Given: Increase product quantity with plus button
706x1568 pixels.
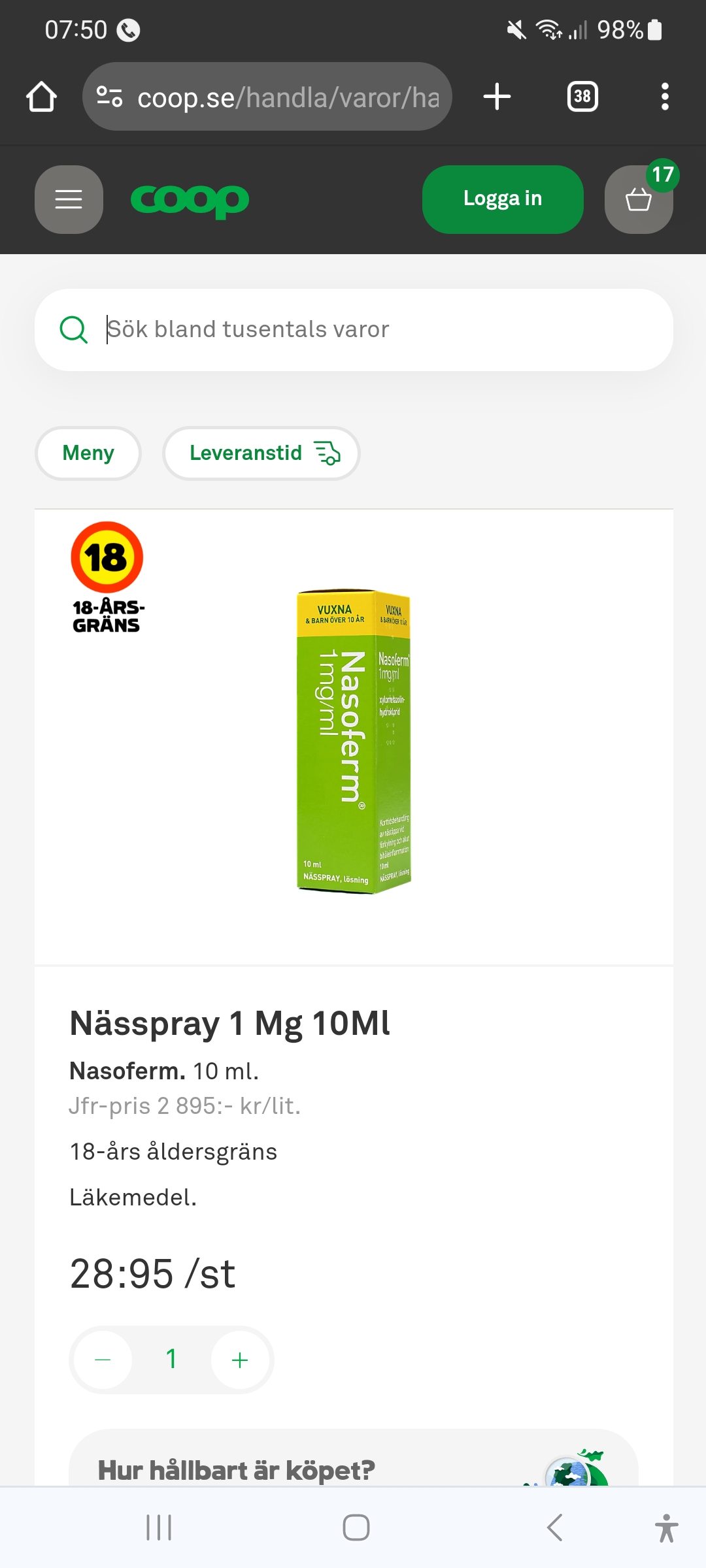Looking at the screenshot, I should click(x=240, y=1360).
